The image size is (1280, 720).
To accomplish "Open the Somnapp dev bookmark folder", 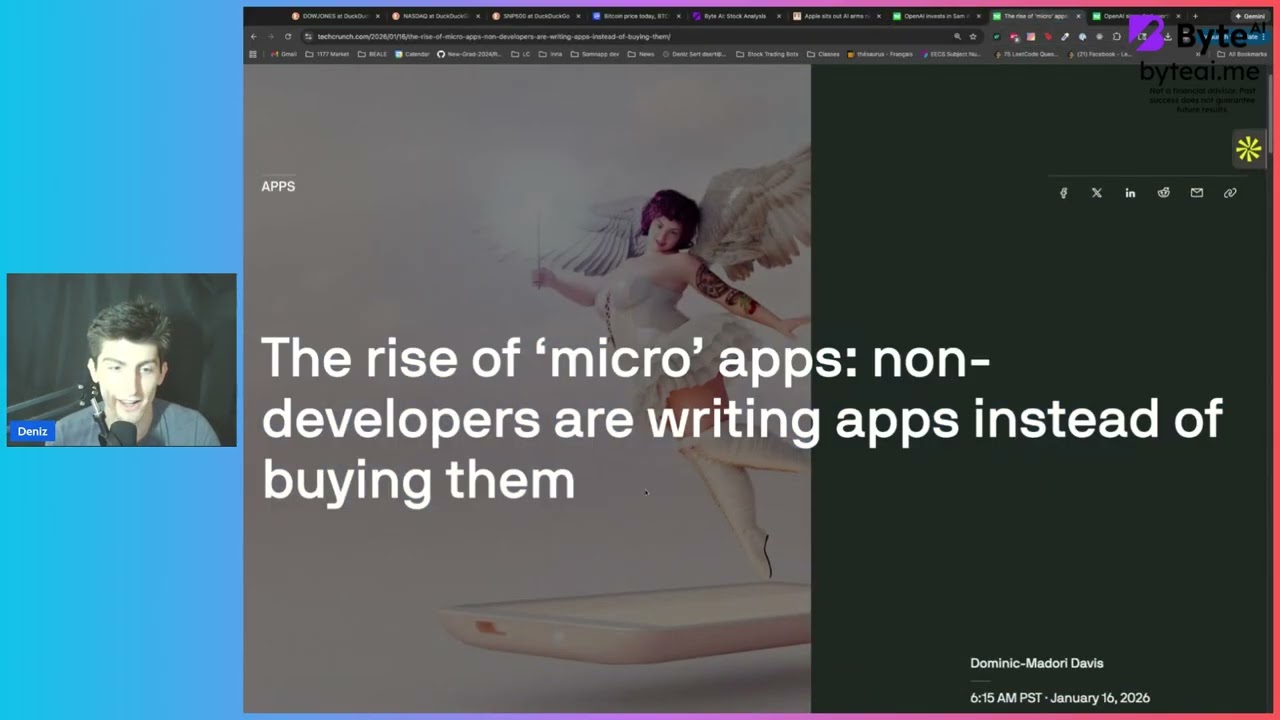I will (x=595, y=54).
